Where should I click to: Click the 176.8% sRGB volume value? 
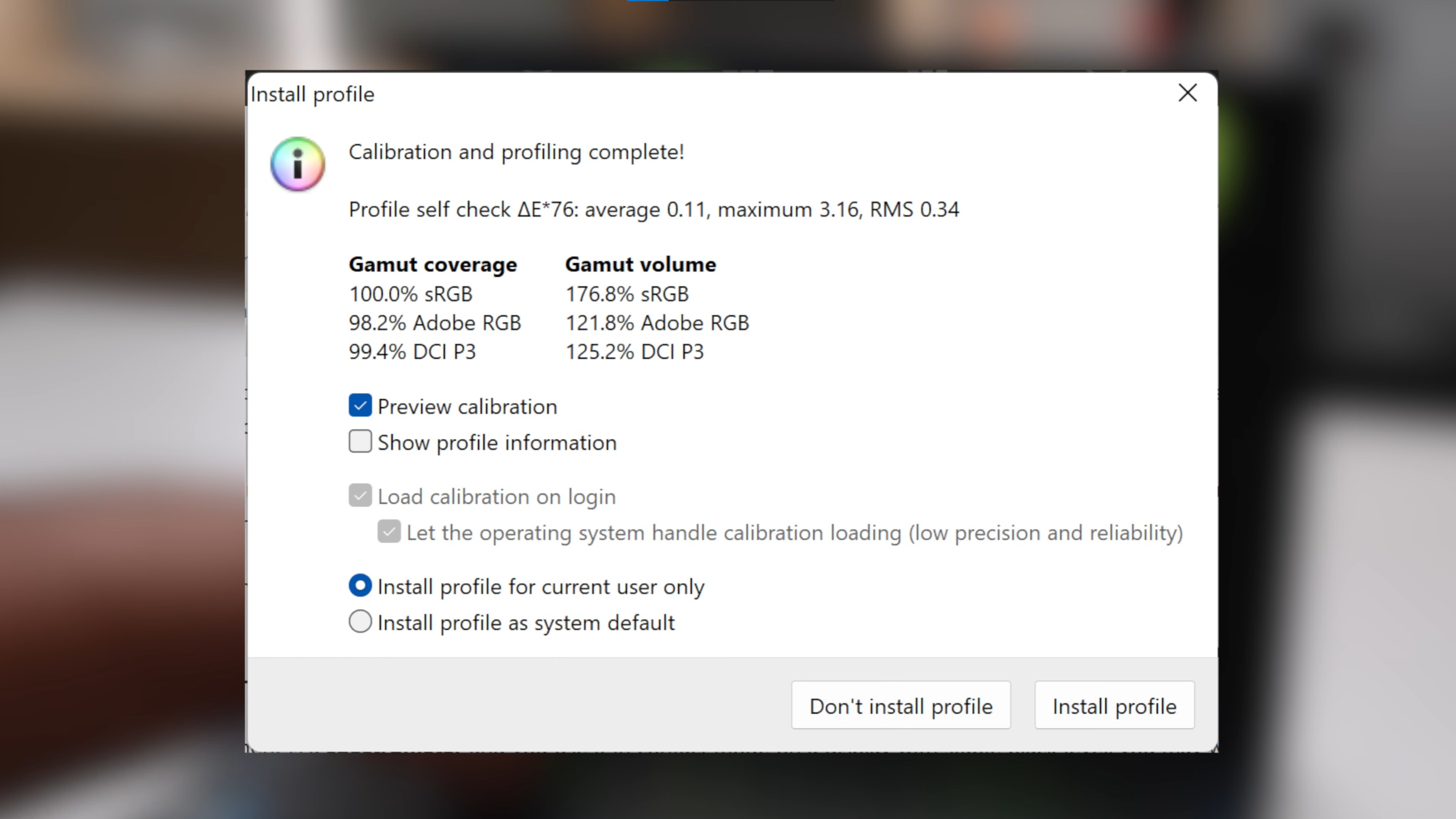(x=627, y=294)
